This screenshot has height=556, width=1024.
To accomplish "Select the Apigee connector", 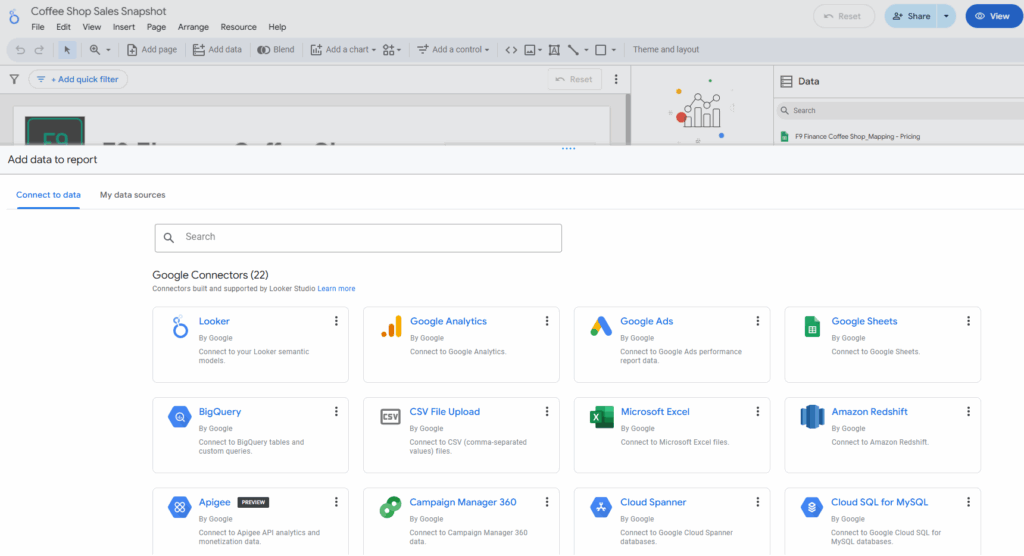I will [250, 522].
